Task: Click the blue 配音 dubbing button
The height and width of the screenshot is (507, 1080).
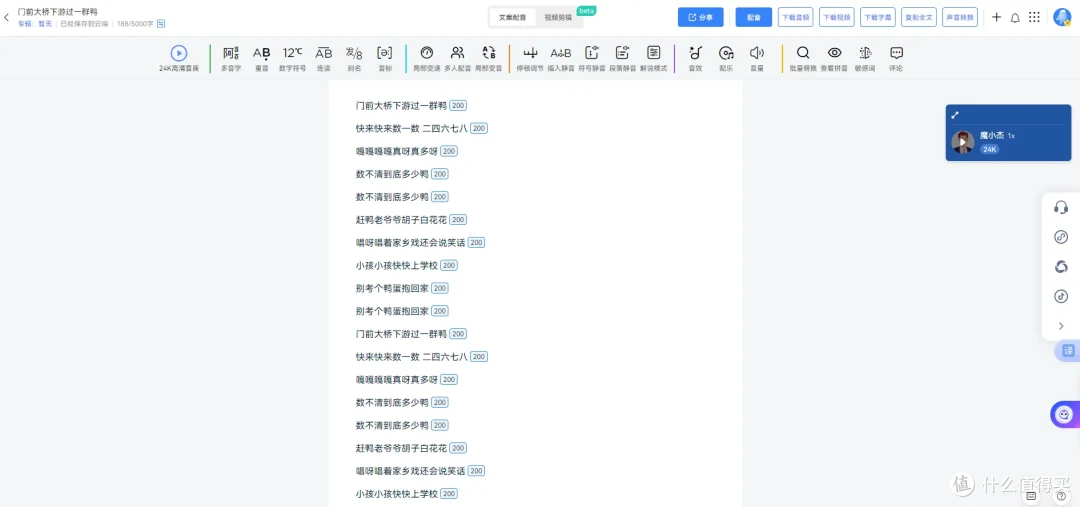Action: (x=754, y=17)
